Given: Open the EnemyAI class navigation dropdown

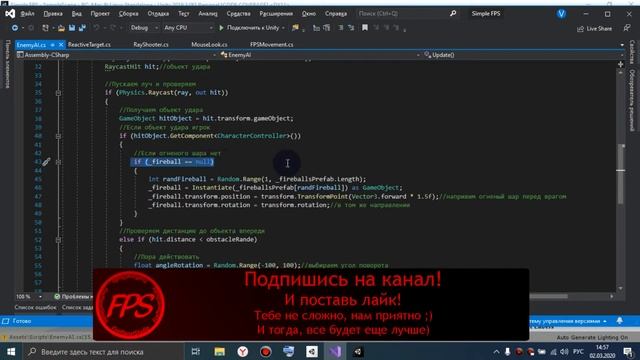Looking at the screenshot, I should (x=319, y=55).
